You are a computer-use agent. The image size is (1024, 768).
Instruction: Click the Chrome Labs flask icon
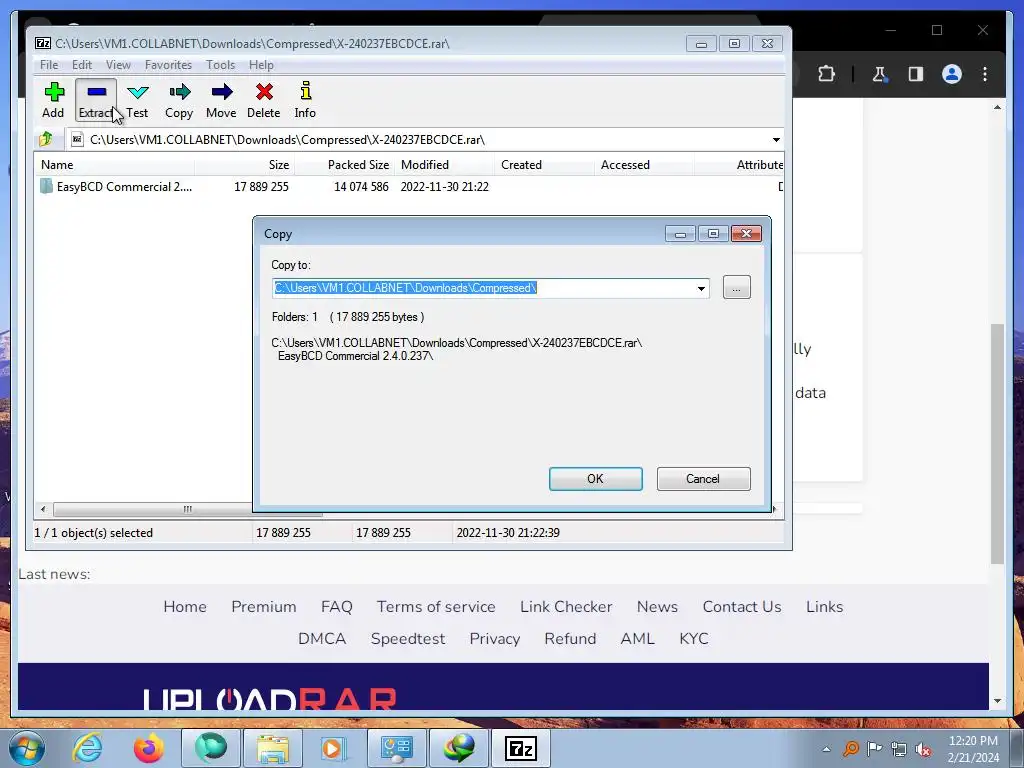point(880,74)
